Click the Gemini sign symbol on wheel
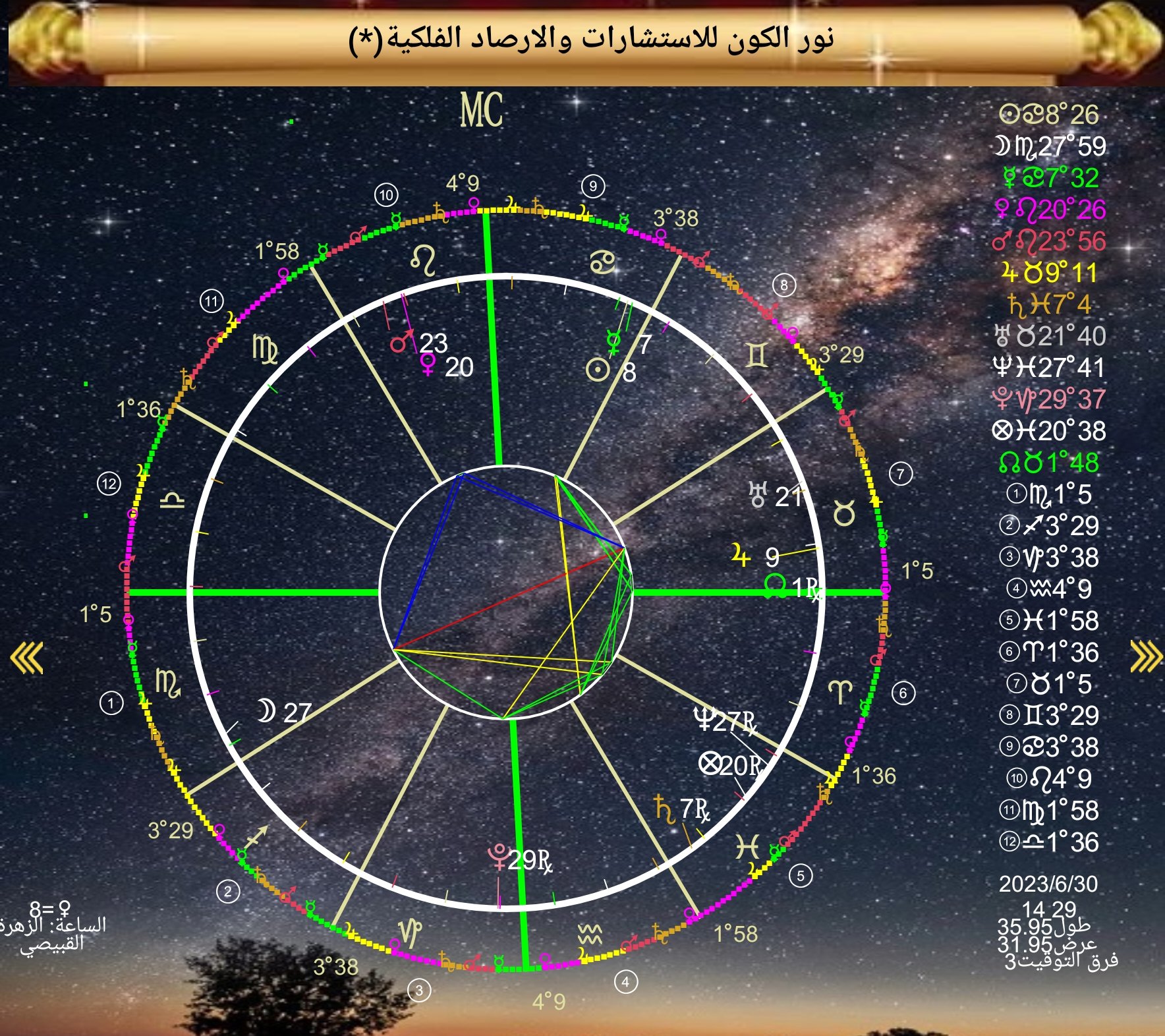 pyautogui.click(x=757, y=357)
